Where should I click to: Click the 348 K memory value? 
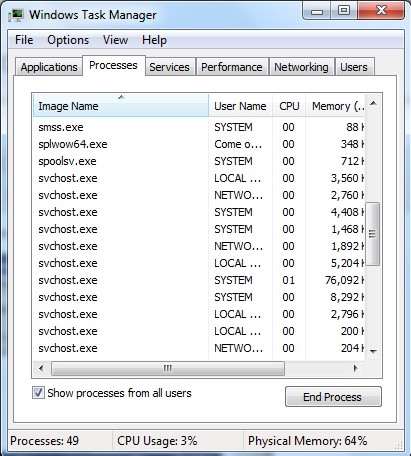pos(352,144)
